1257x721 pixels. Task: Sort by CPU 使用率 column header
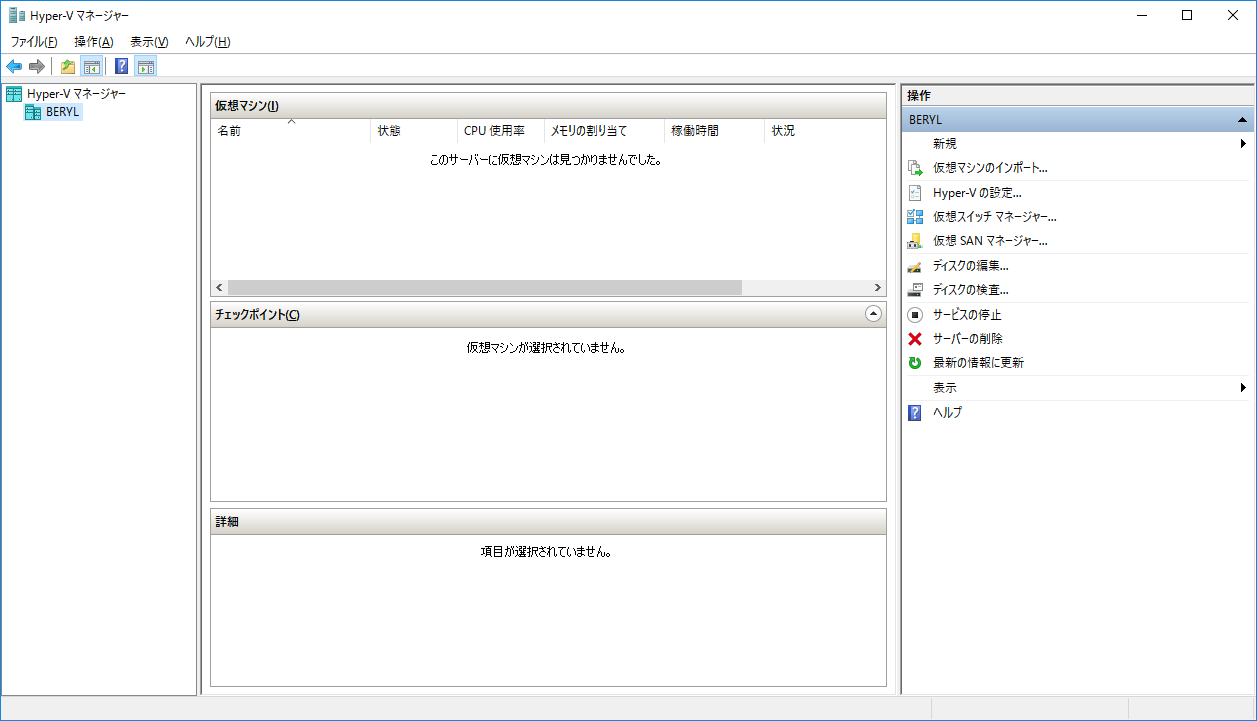coord(500,131)
